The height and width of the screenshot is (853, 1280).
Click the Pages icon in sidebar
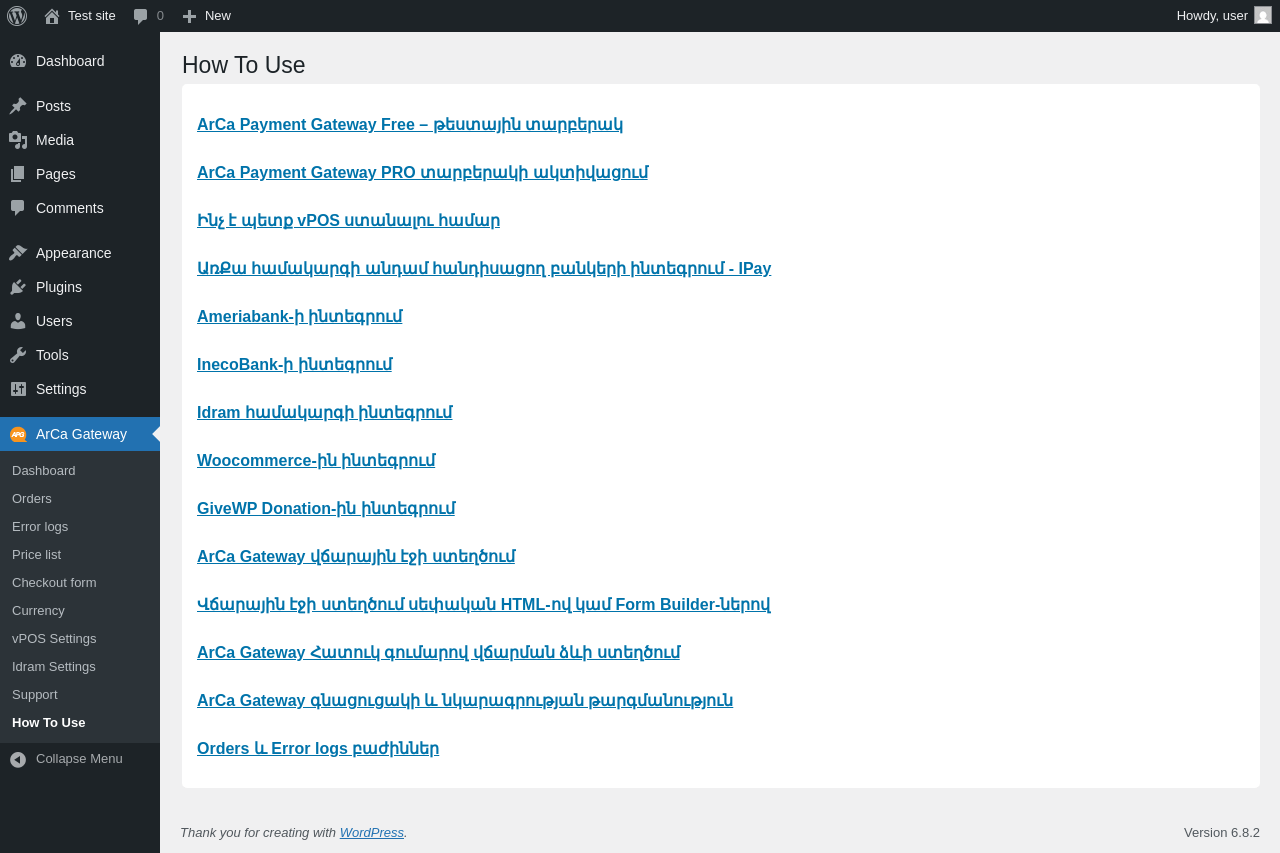(x=18, y=174)
